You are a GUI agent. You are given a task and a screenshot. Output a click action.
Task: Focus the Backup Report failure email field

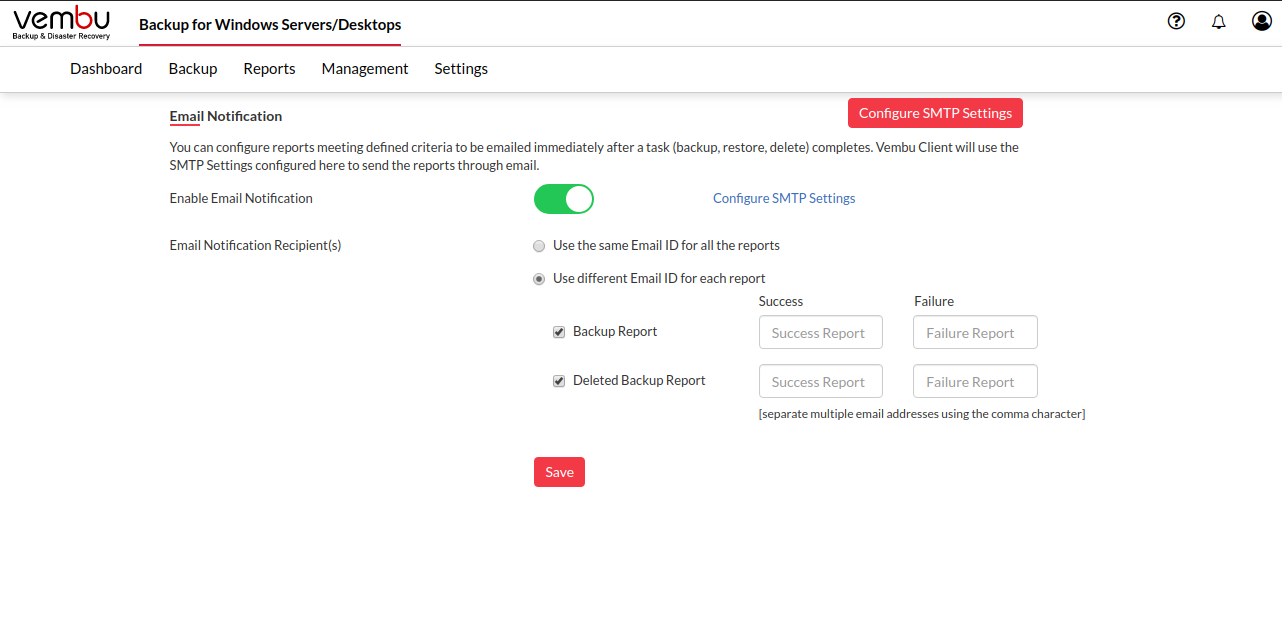975,333
